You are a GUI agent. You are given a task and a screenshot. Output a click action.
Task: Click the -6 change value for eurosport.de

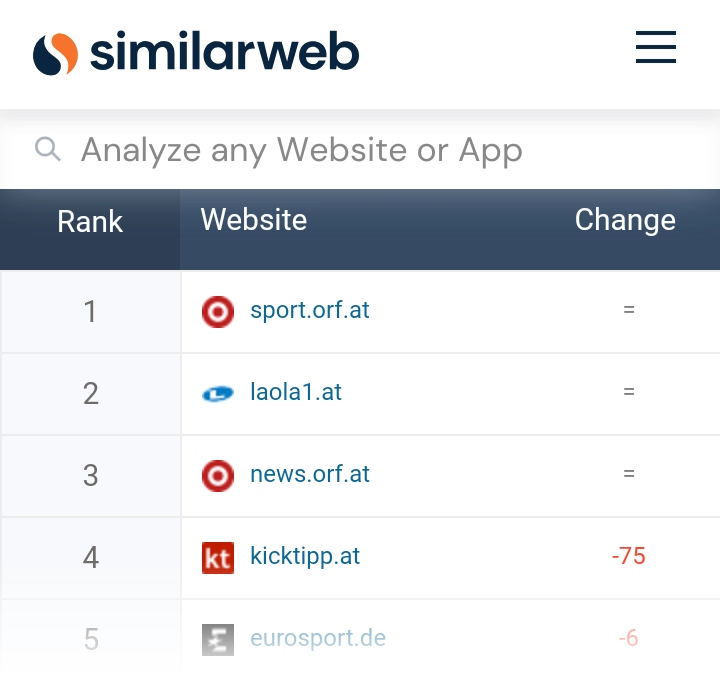pos(628,638)
